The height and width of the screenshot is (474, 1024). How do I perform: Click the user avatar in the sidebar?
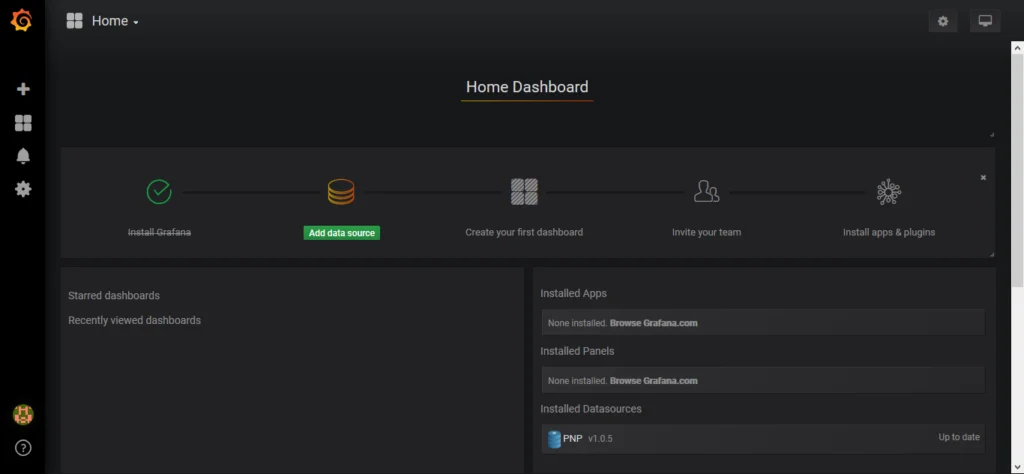click(23, 415)
